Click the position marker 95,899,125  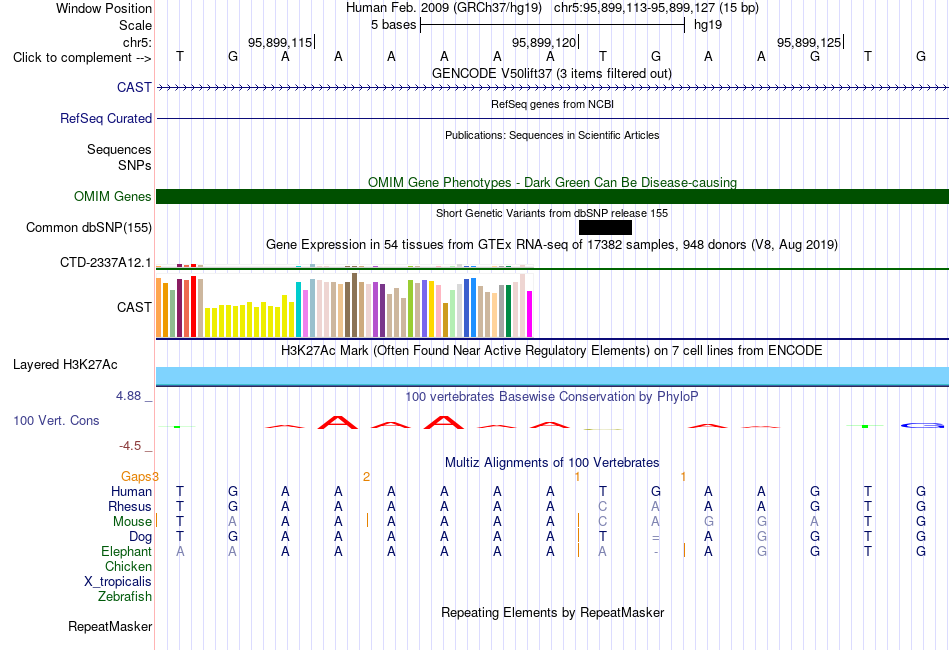tap(809, 42)
